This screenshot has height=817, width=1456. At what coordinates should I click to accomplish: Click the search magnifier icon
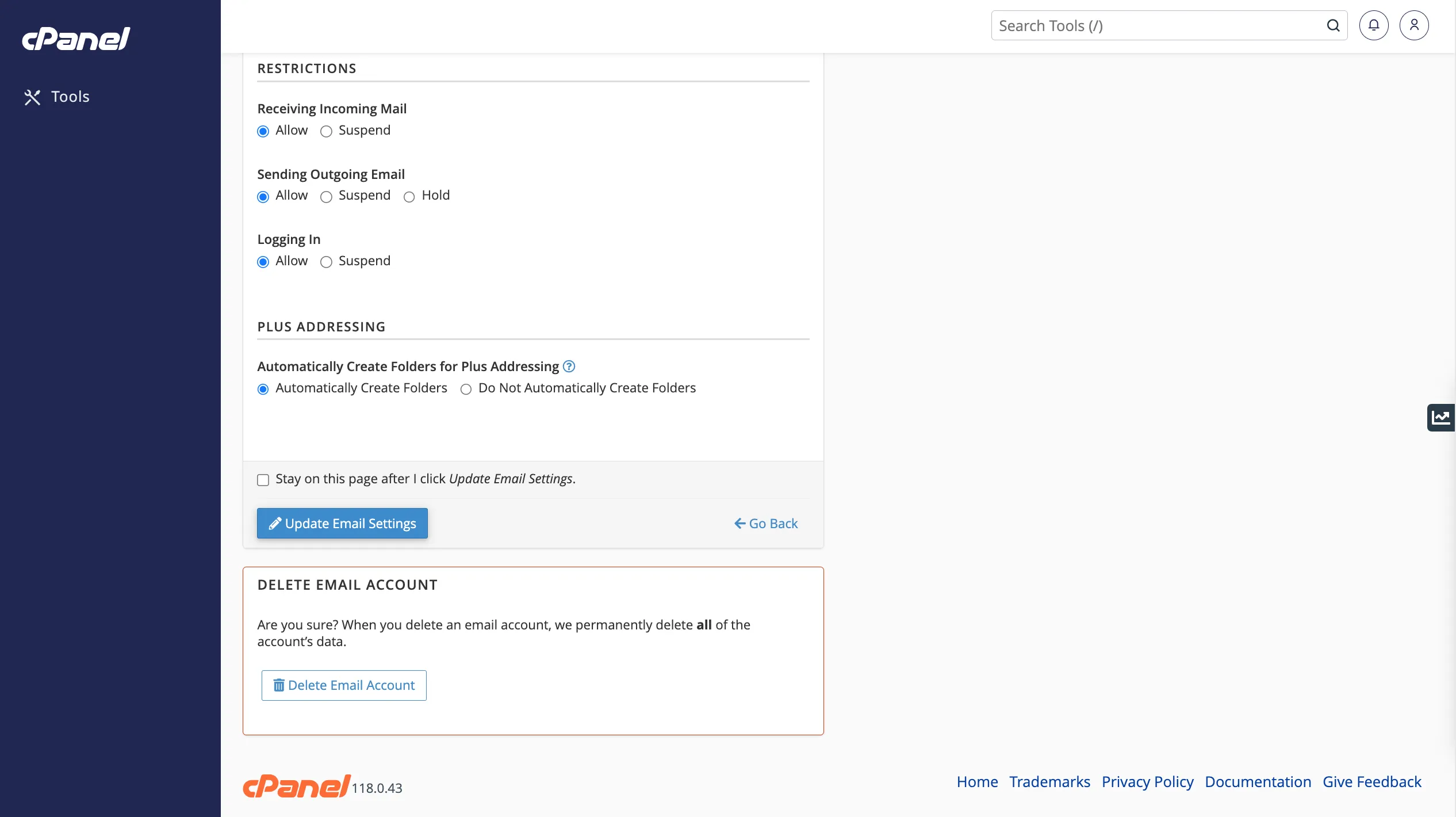[1333, 25]
